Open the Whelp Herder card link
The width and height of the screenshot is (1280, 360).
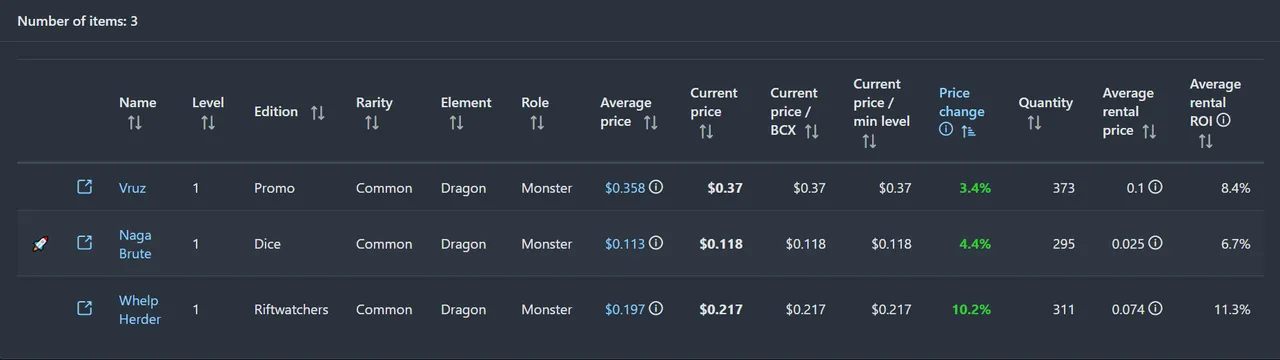[139, 310]
